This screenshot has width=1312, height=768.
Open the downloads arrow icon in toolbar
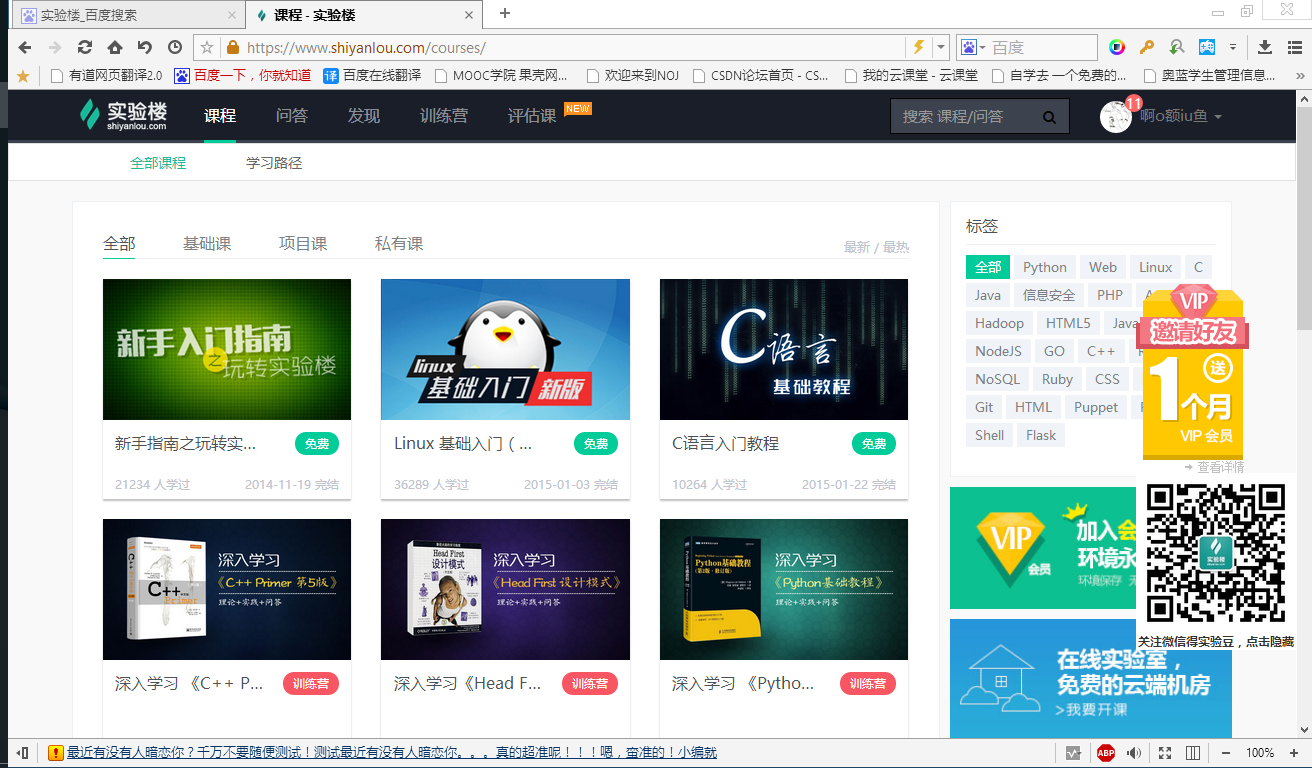pyautogui.click(x=1264, y=47)
